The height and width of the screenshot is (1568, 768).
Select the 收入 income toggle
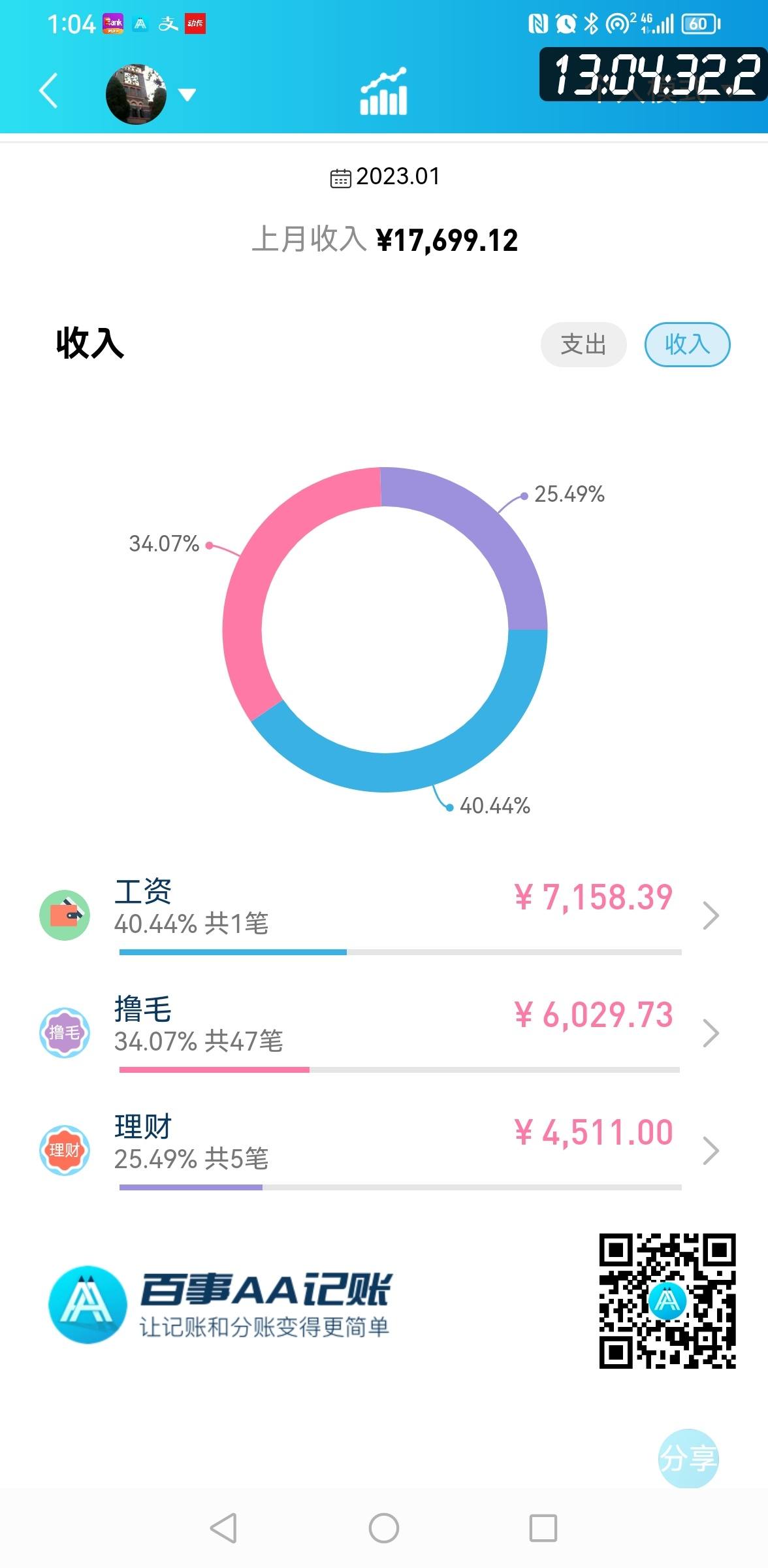point(687,344)
